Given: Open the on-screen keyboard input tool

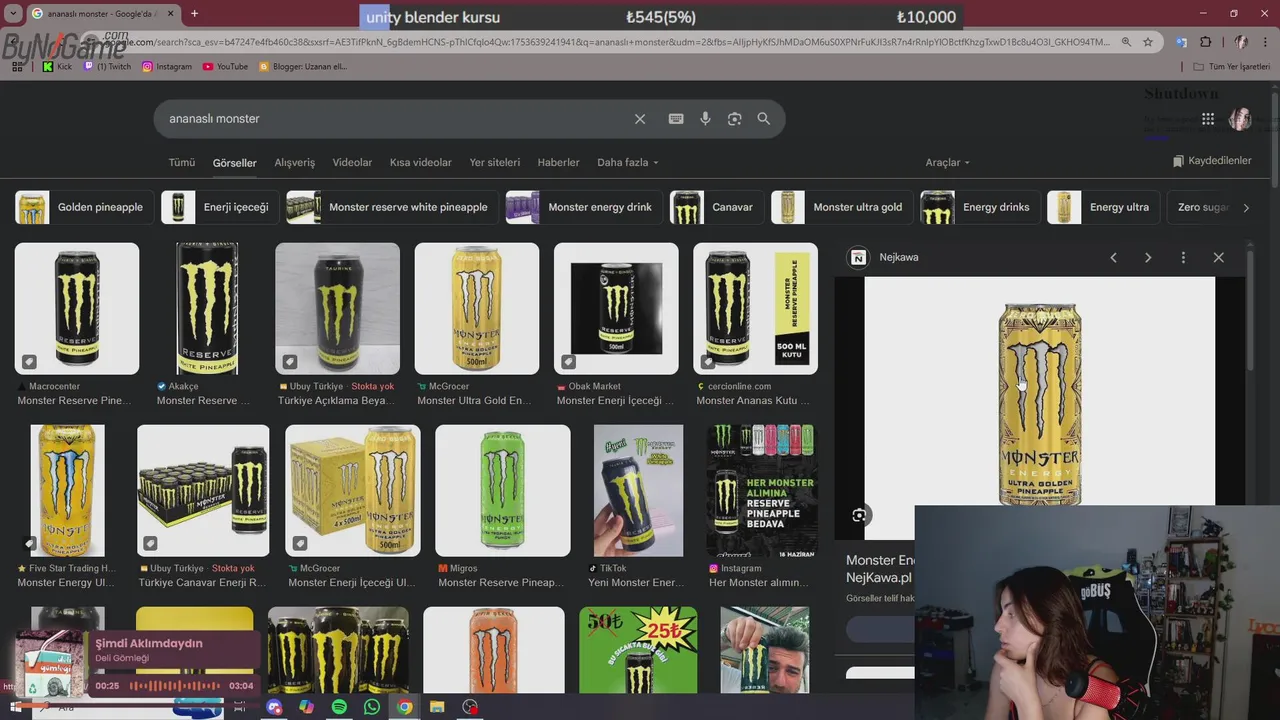Looking at the screenshot, I should (x=676, y=119).
